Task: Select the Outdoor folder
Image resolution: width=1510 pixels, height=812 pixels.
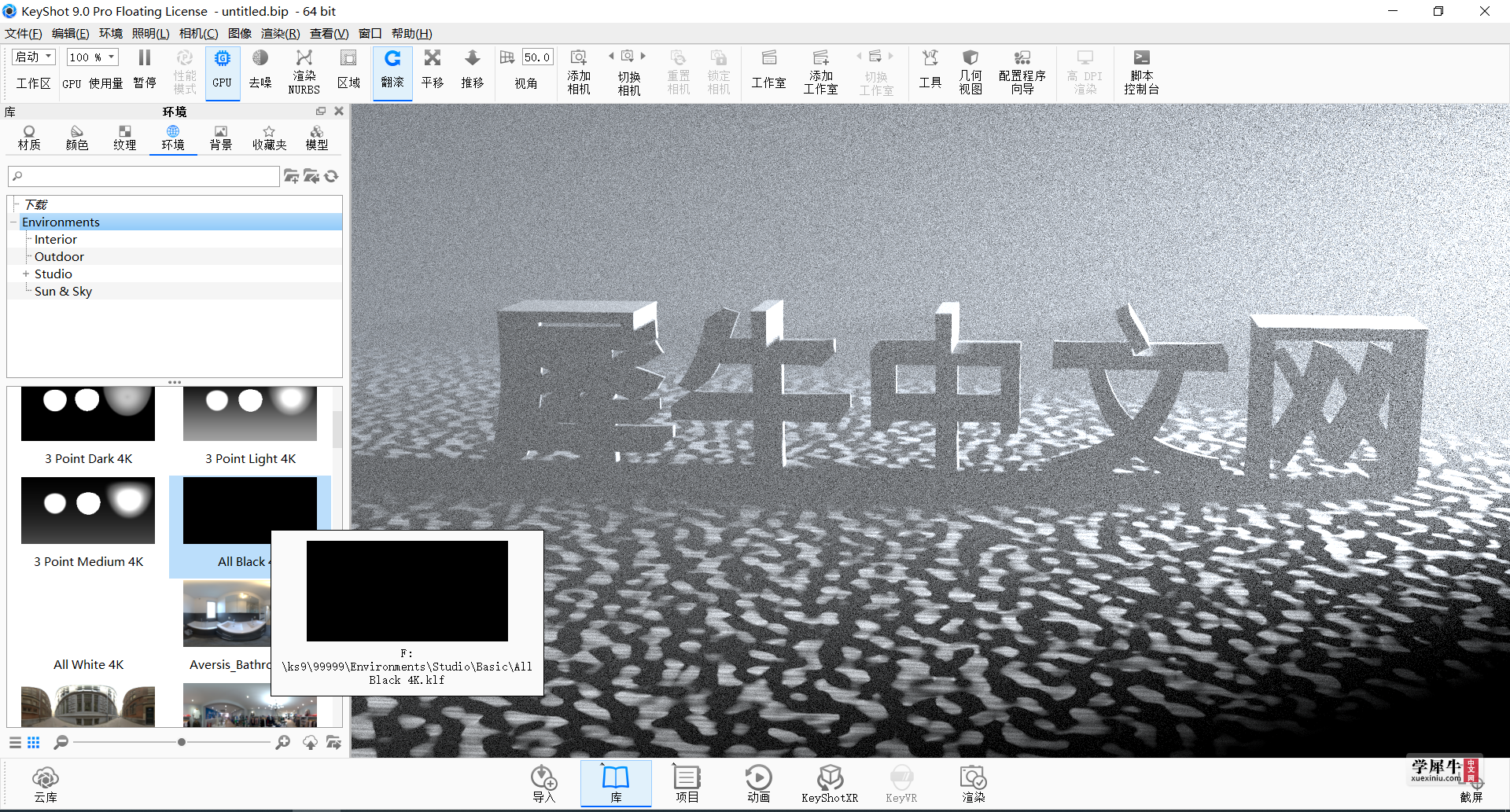Action: (x=59, y=257)
